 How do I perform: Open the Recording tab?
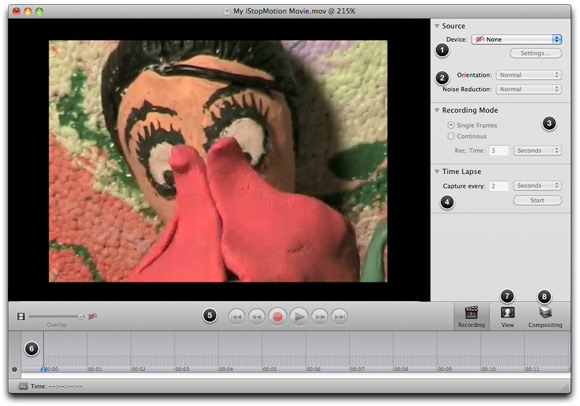[471, 317]
